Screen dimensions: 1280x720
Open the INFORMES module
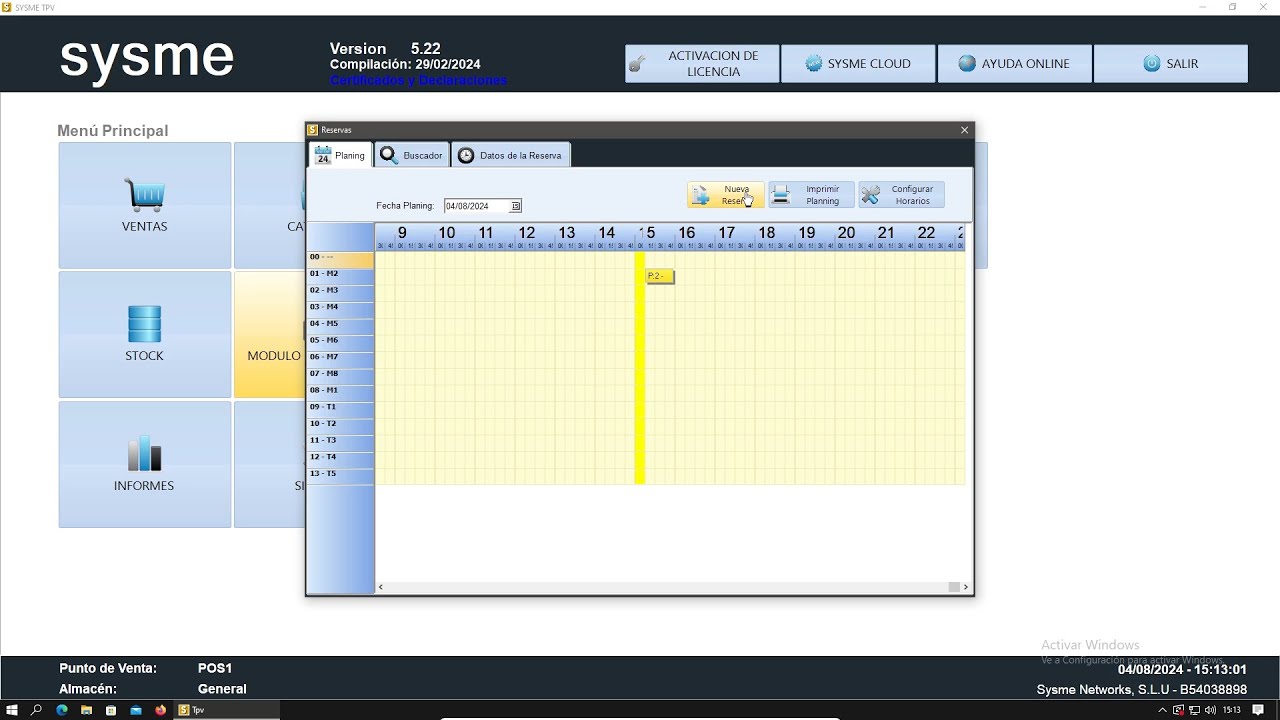coord(145,464)
